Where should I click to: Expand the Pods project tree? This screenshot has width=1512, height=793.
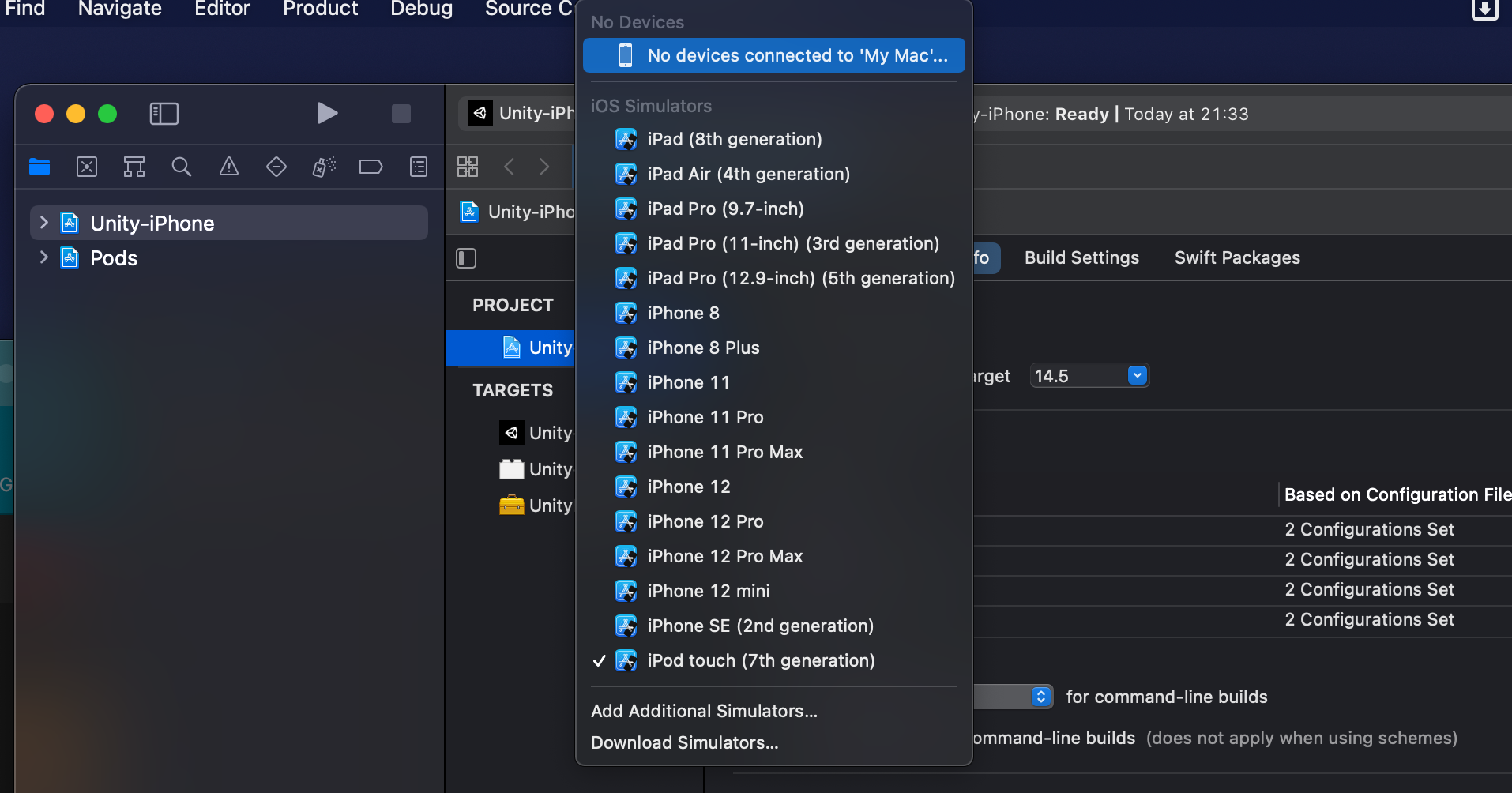[44, 257]
